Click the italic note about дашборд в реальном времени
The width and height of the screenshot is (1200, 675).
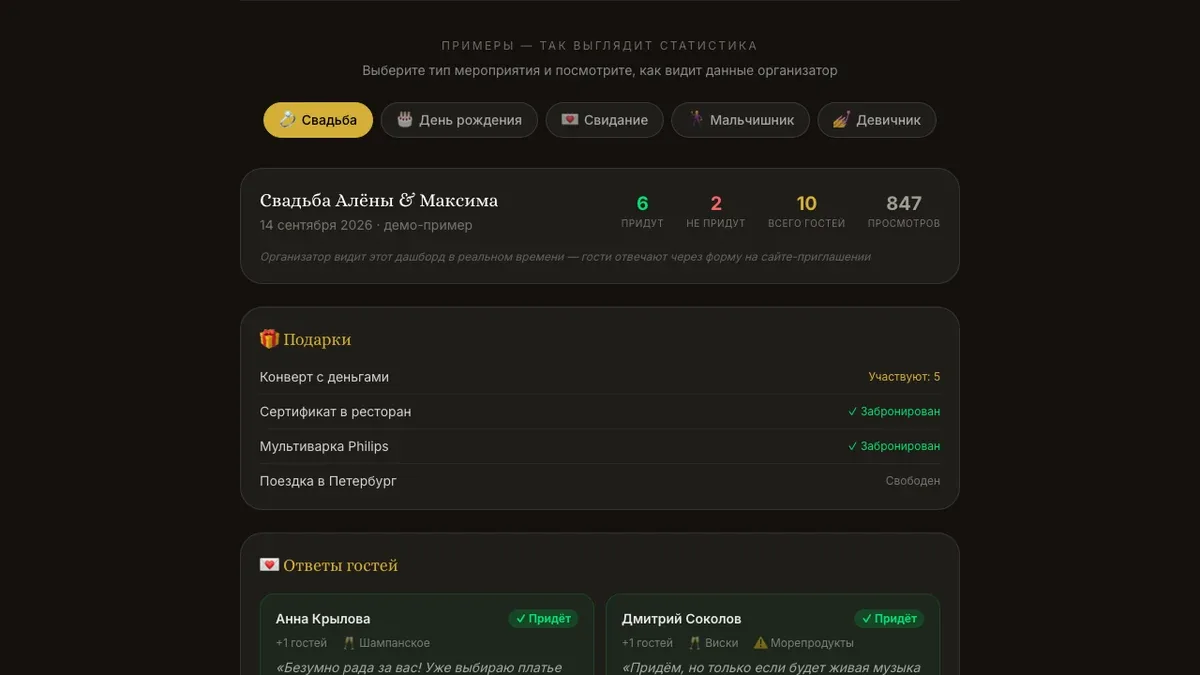566,257
